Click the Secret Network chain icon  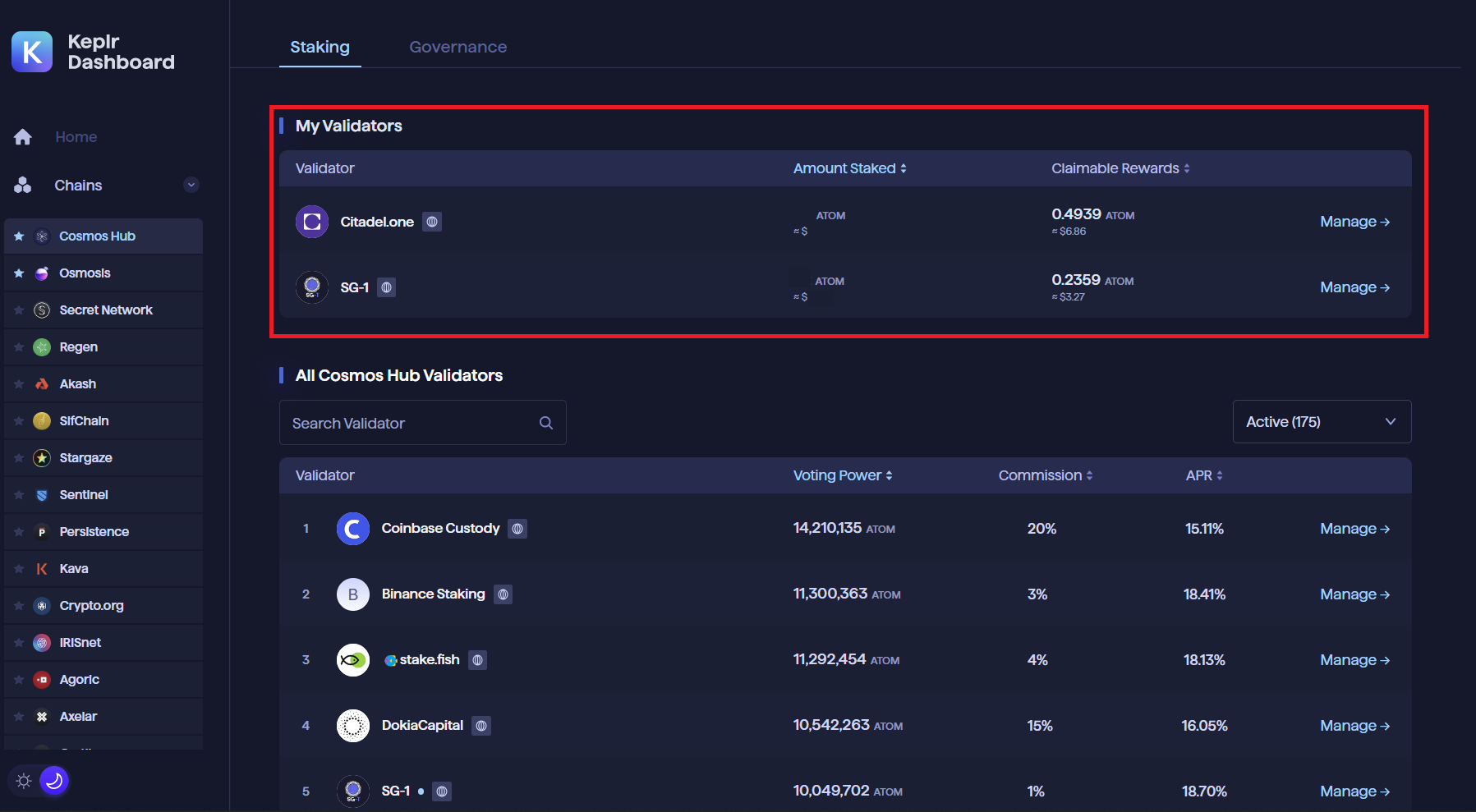(42, 310)
